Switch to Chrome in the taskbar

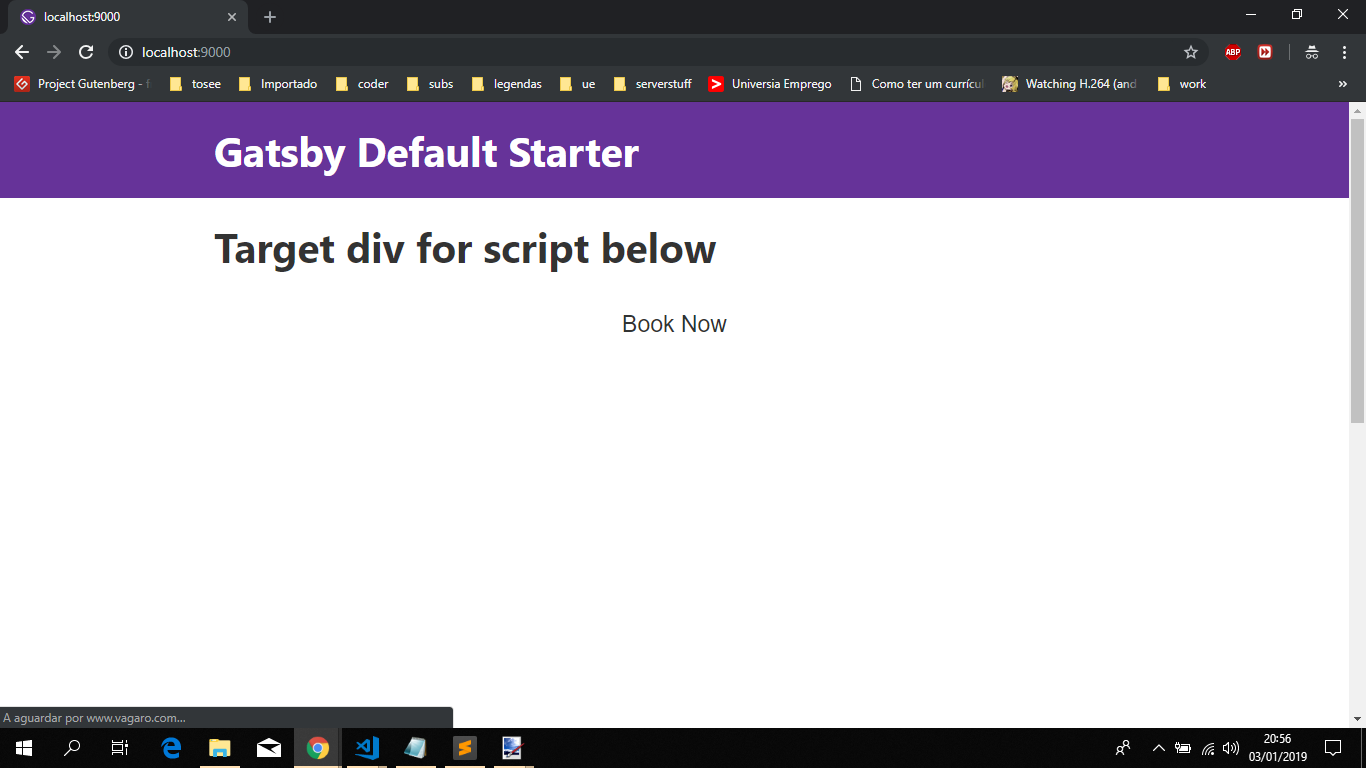318,748
